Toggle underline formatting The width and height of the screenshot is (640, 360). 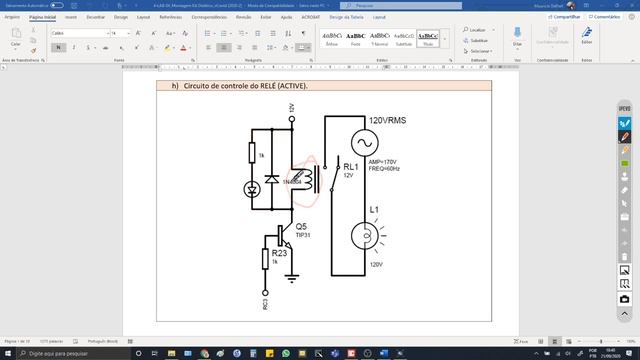[x=88, y=48]
